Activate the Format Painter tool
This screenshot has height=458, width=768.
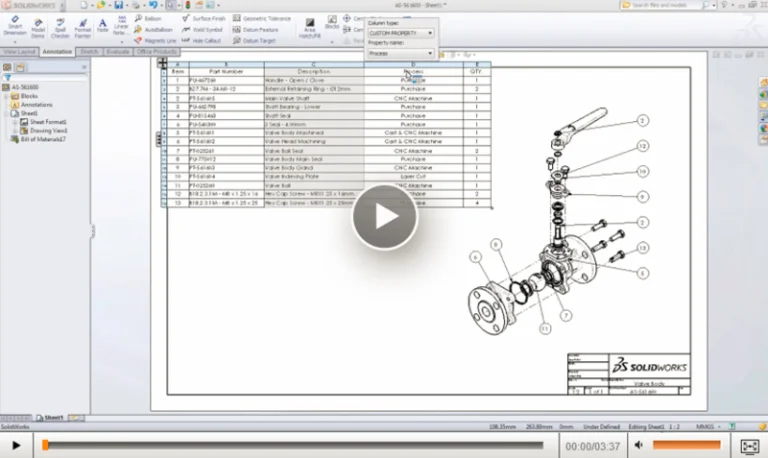[x=82, y=28]
